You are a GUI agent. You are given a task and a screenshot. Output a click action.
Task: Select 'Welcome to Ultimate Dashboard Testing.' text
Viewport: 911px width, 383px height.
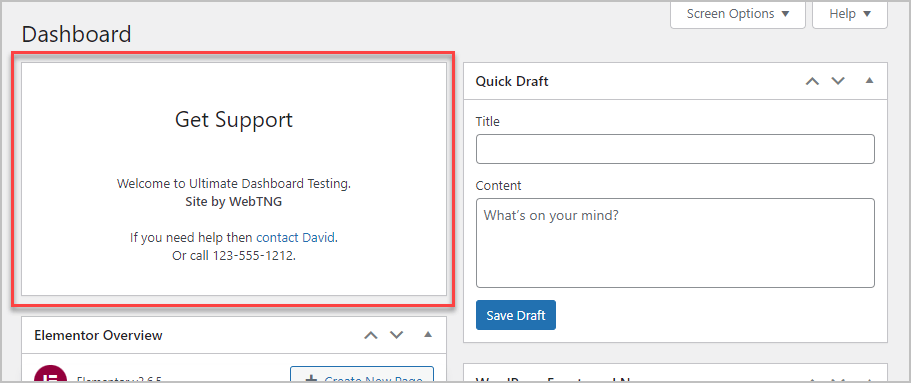tap(234, 184)
